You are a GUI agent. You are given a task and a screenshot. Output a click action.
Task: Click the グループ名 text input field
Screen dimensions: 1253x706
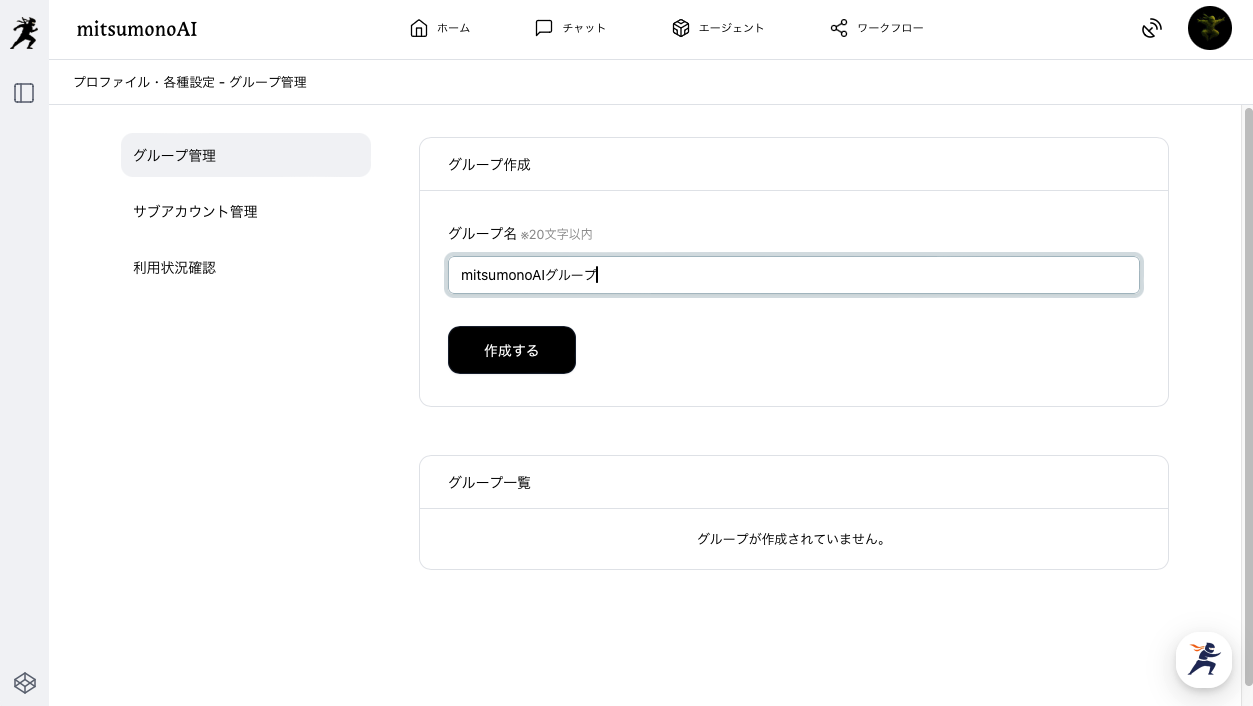pyautogui.click(x=793, y=275)
